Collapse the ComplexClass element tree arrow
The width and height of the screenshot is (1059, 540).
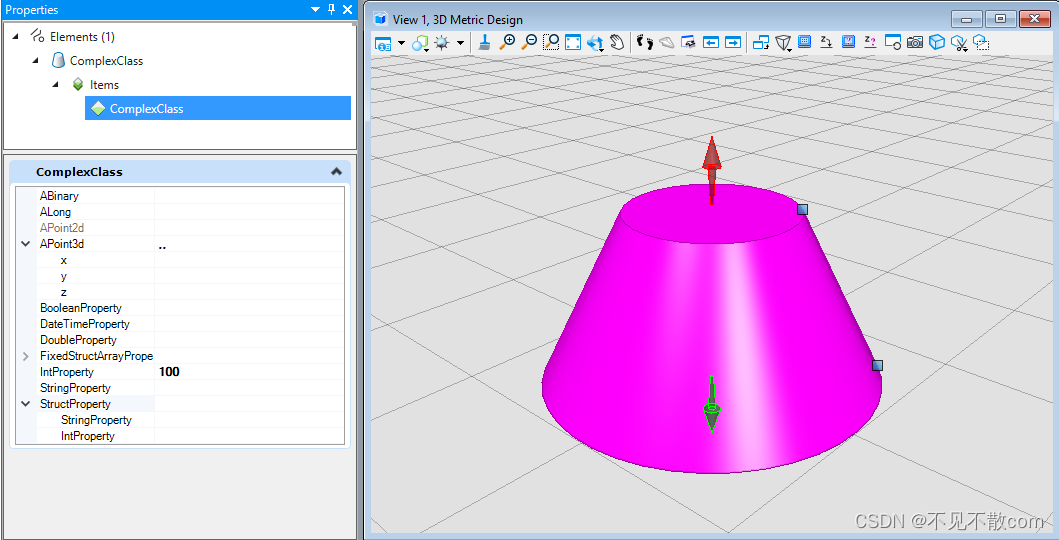pyautogui.click(x=36, y=61)
